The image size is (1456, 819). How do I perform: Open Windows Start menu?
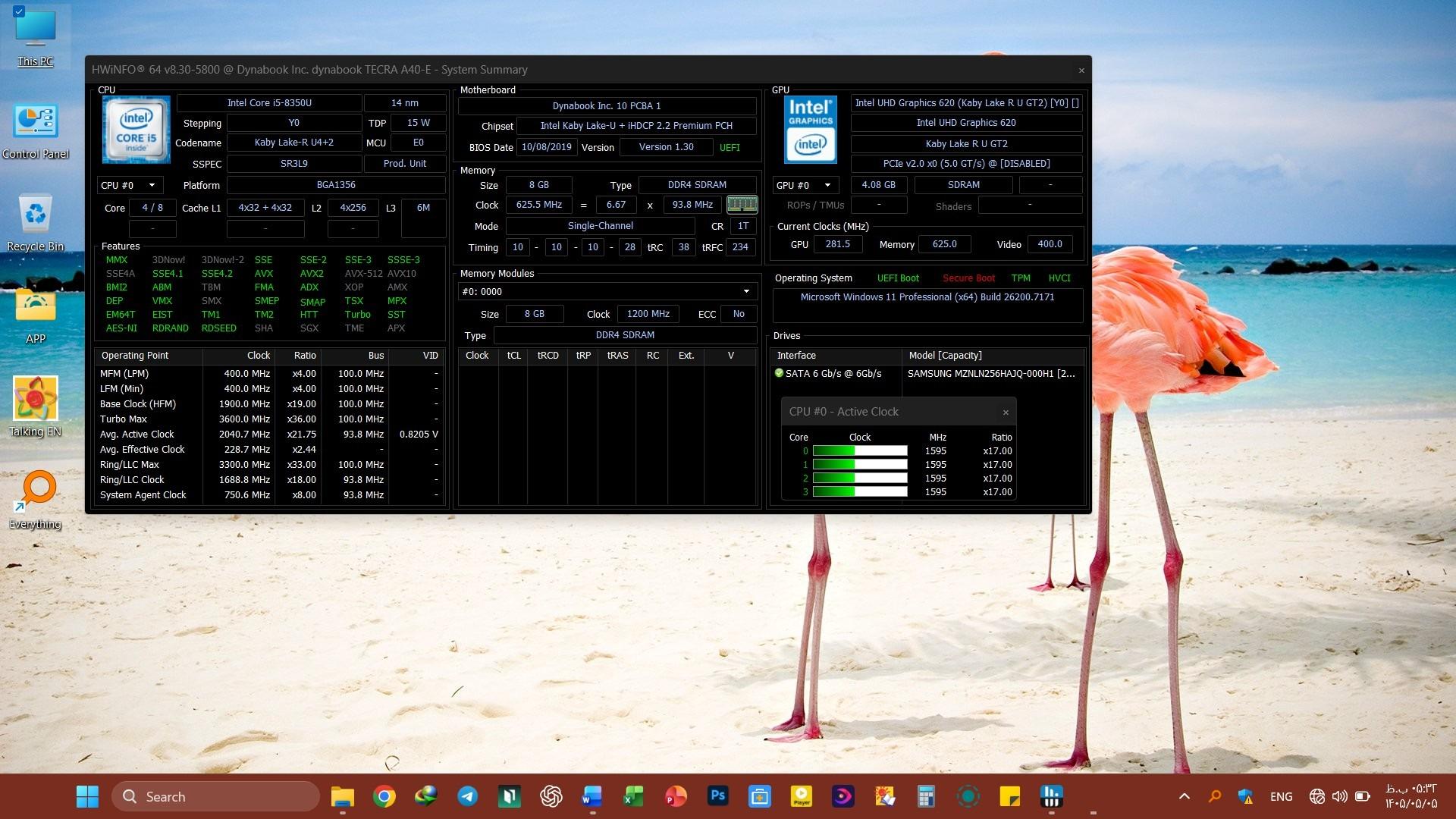click(87, 796)
